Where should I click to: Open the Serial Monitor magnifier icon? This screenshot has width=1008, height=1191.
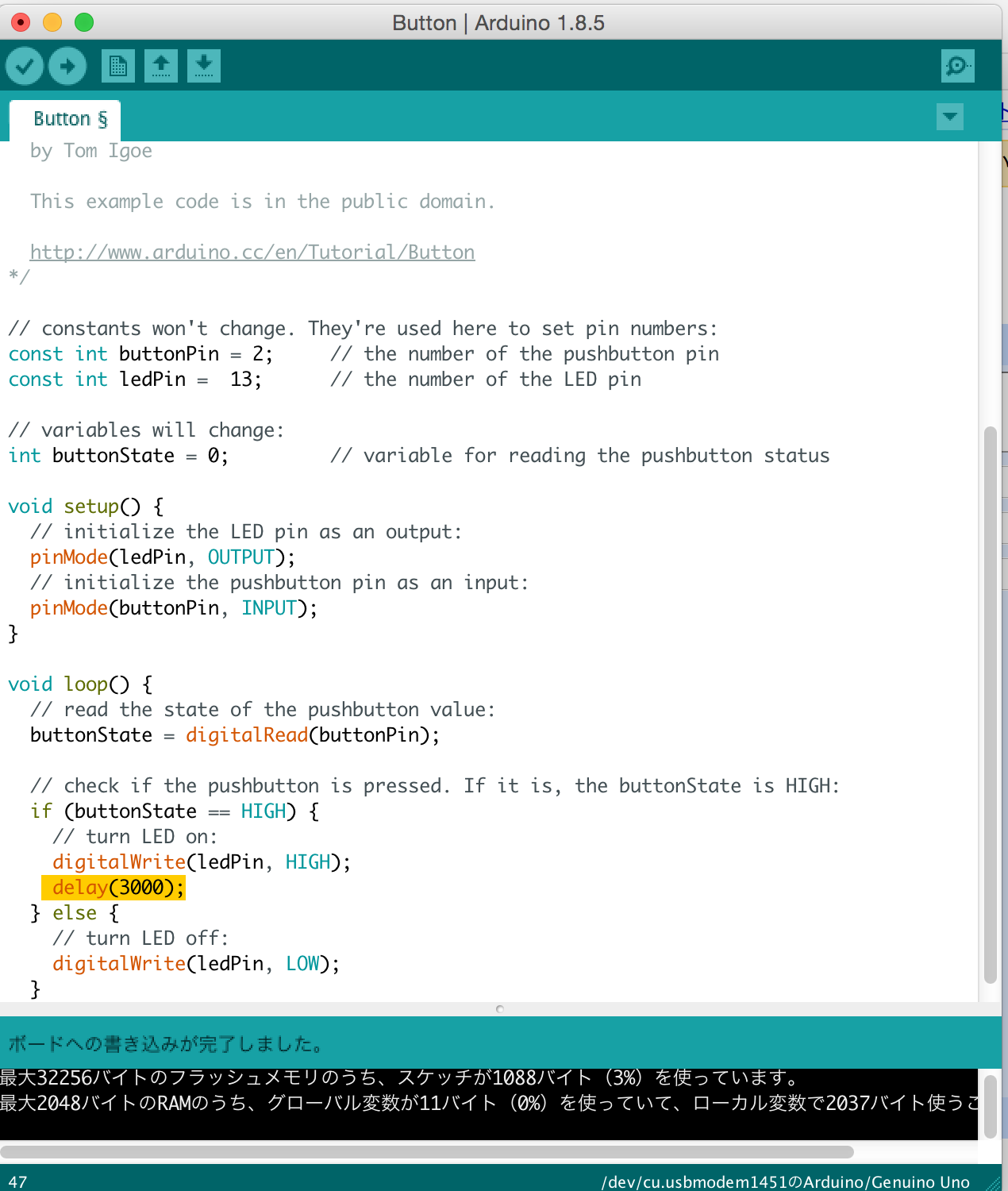tap(958, 66)
